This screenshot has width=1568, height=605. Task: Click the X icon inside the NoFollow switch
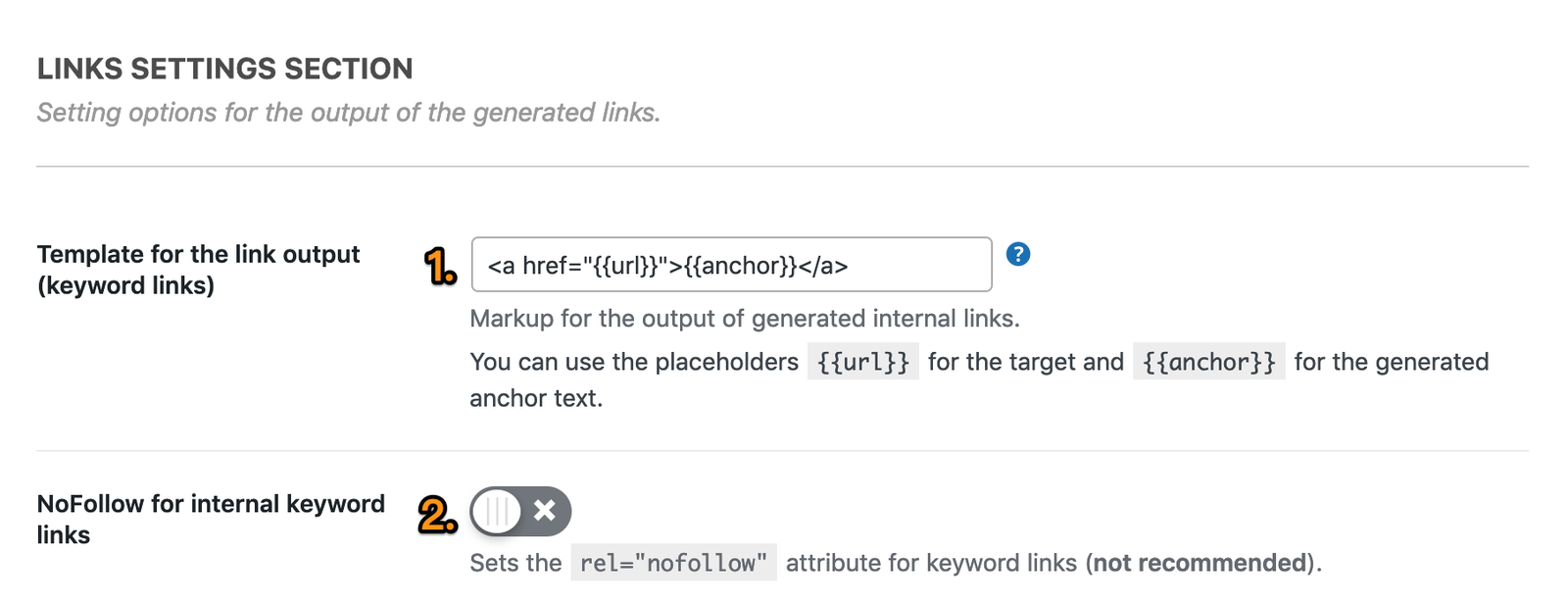[545, 511]
